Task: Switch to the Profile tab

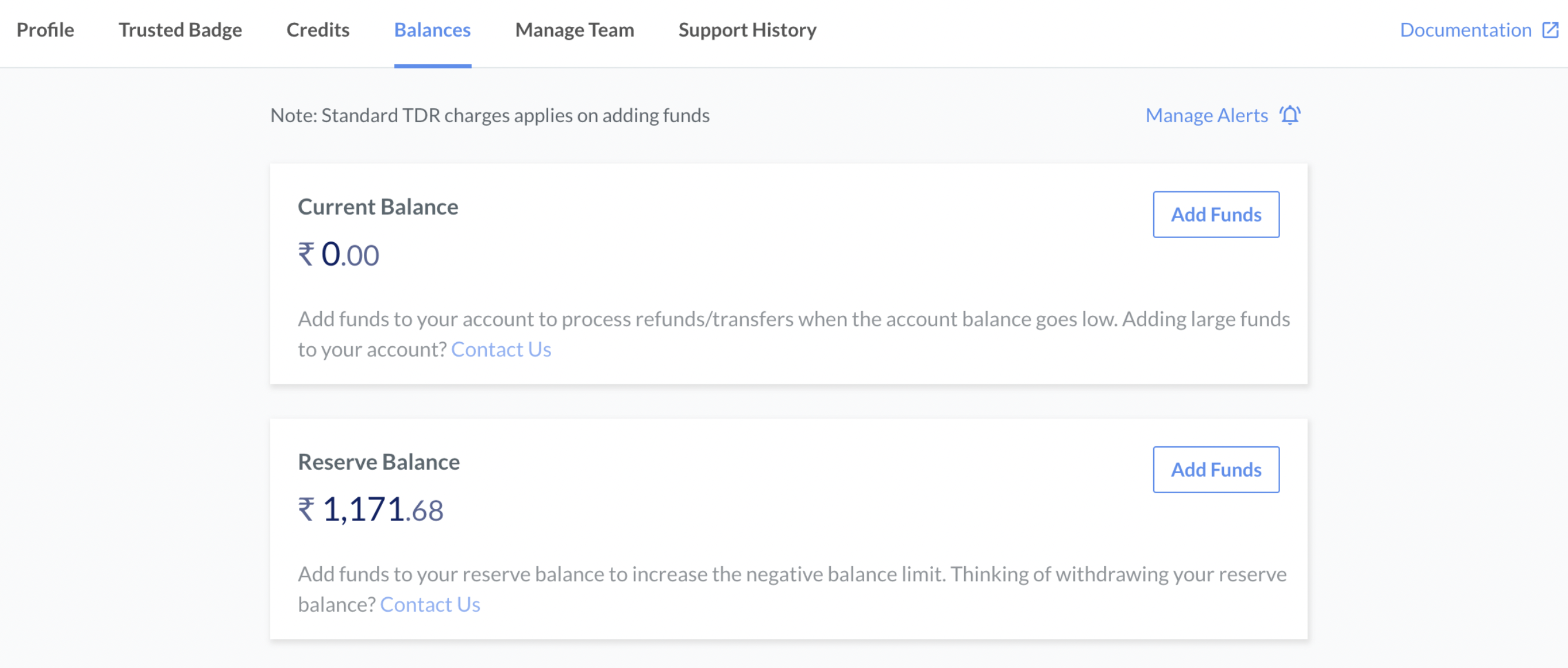Action: pyautogui.click(x=45, y=30)
